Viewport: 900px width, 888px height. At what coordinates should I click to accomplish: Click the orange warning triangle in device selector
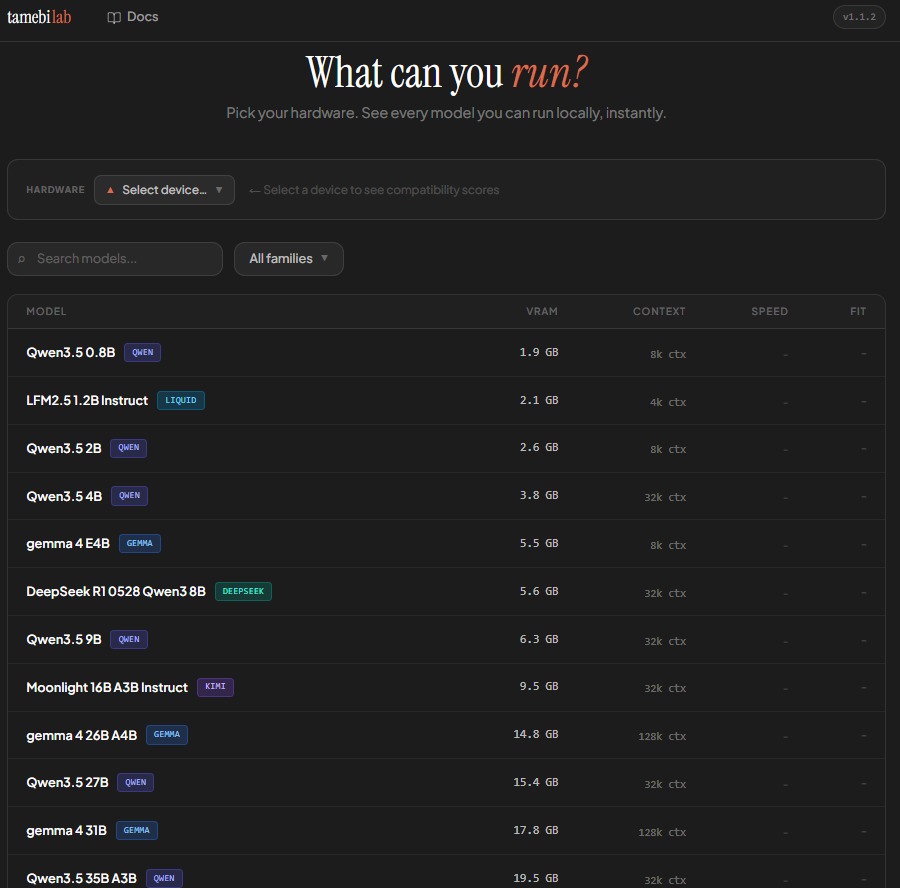pyautogui.click(x=110, y=190)
